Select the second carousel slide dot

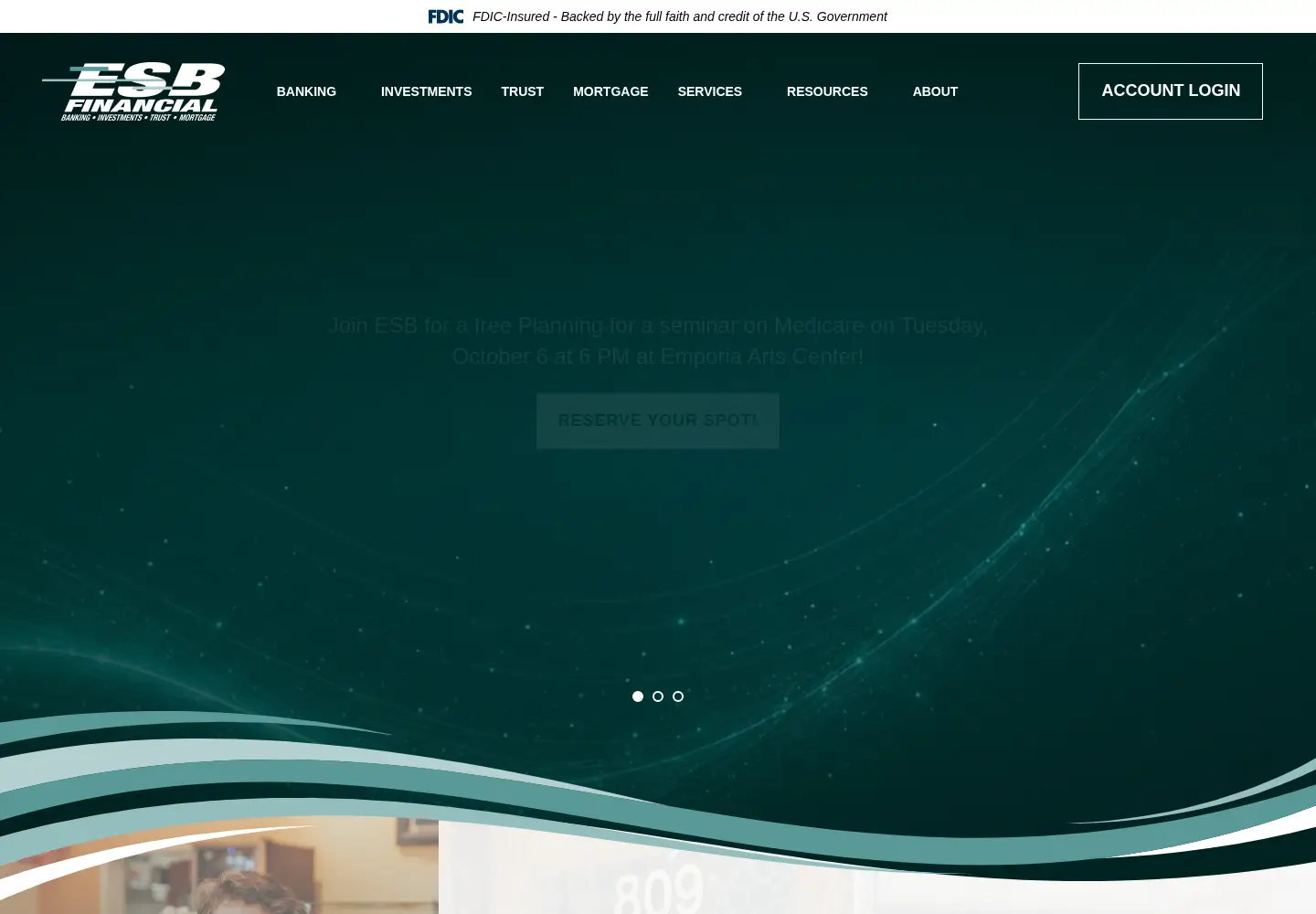point(658,696)
